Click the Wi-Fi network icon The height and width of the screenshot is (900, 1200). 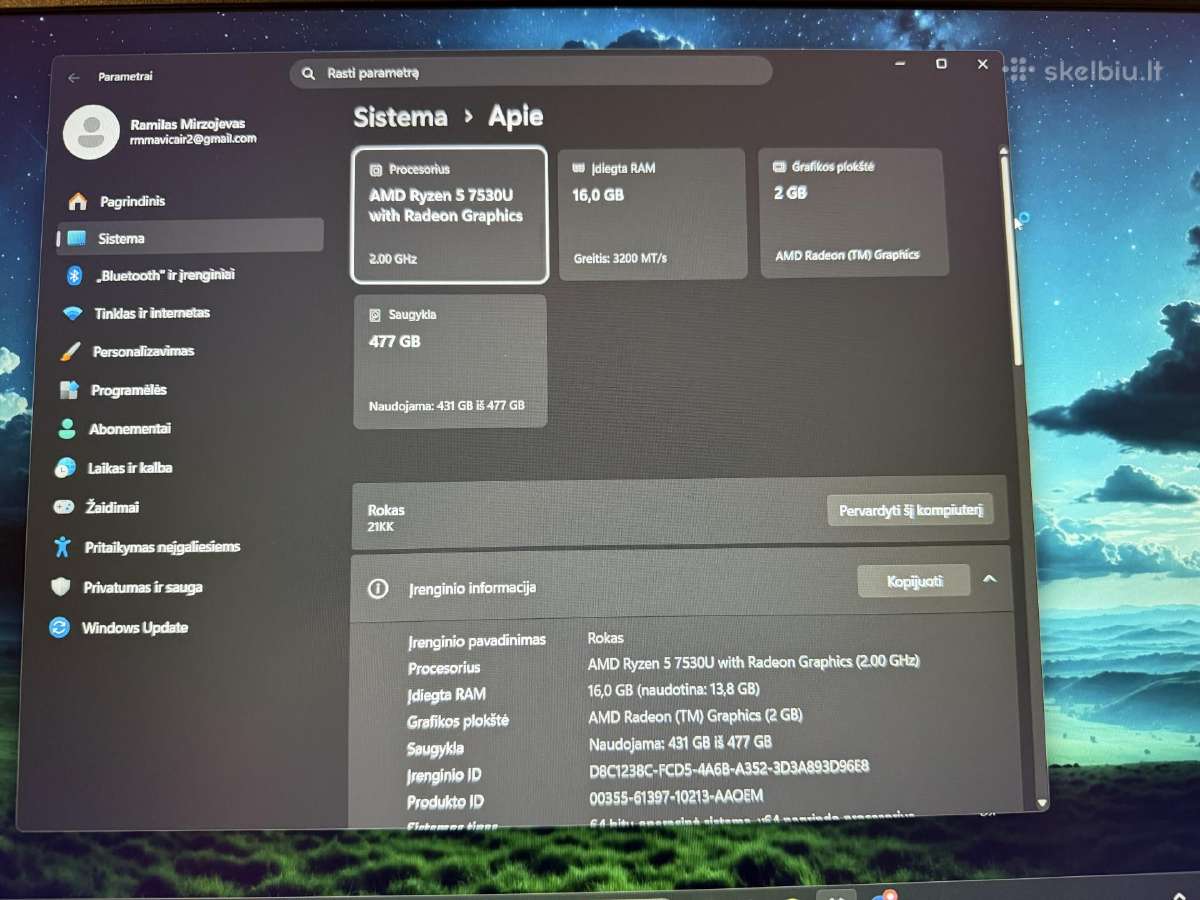pyautogui.click(x=72, y=313)
